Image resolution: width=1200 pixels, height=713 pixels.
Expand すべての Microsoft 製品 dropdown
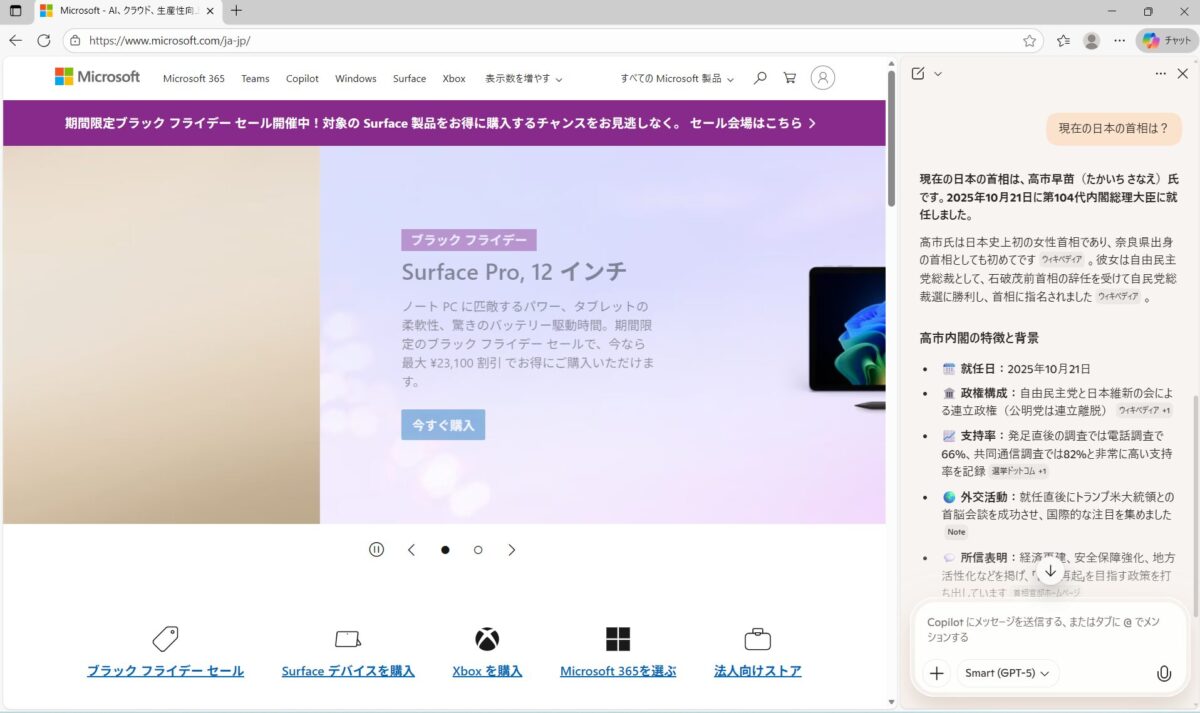pyautogui.click(x=676, y=78)
